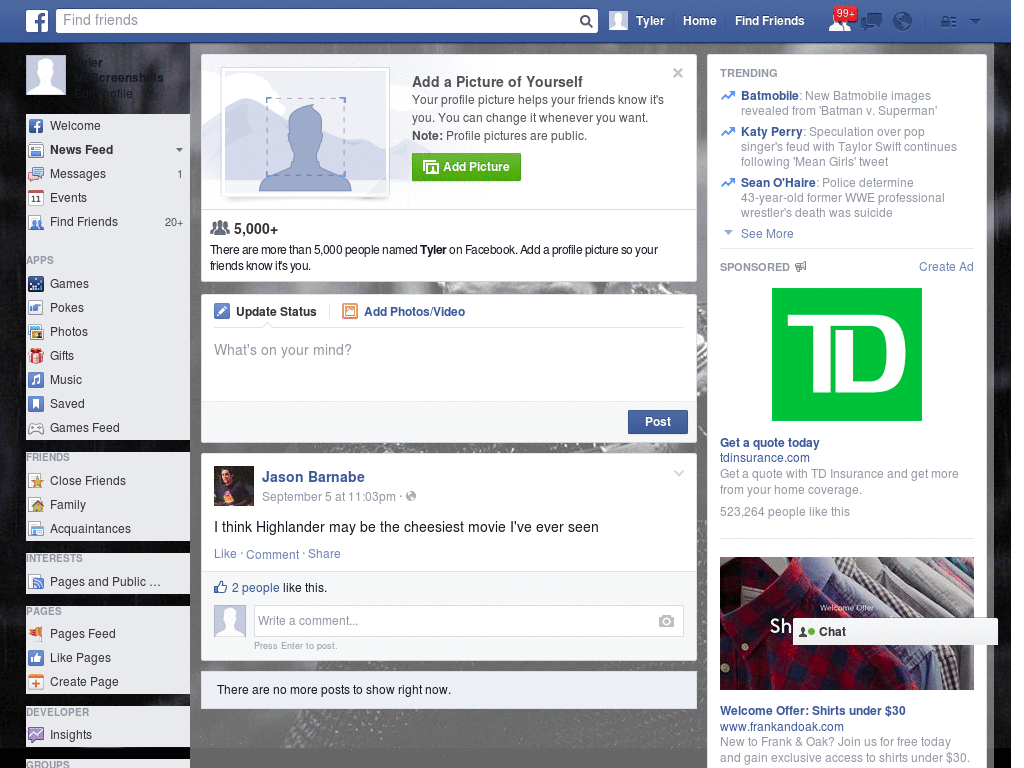The image size is (1024, 768).
Task: Click the Gifts app icon
Action: pos(36,356)
